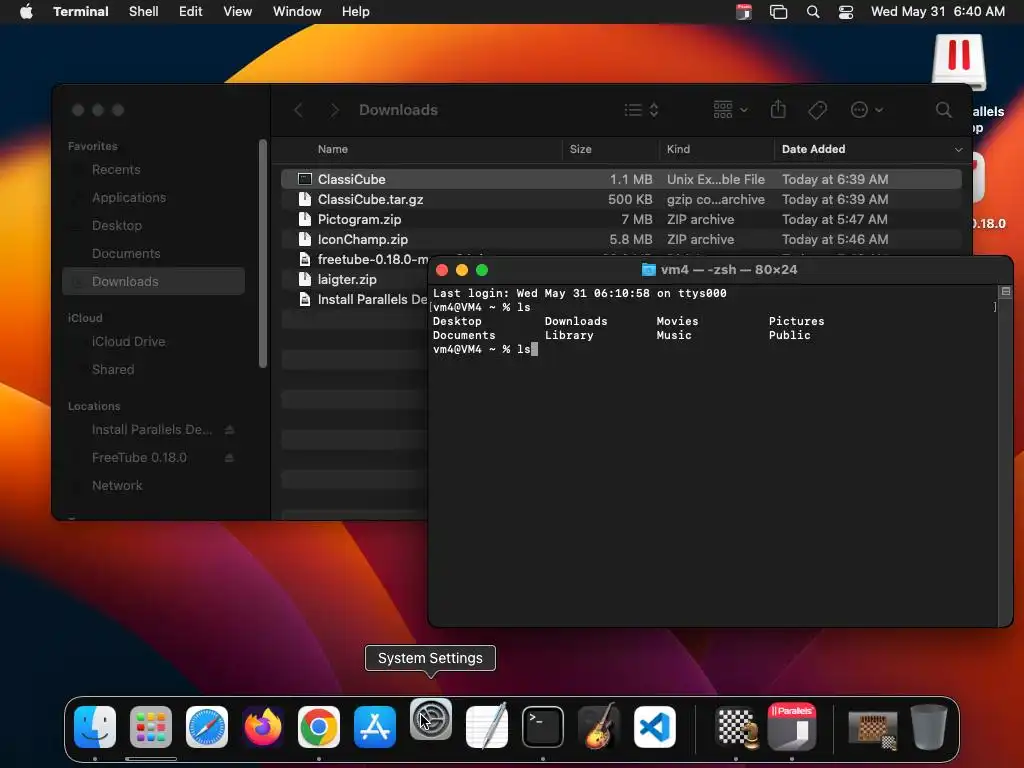Eject the FreeTube 0.18.0 volume
1024x768 pixels.
(x=229, y=458)
